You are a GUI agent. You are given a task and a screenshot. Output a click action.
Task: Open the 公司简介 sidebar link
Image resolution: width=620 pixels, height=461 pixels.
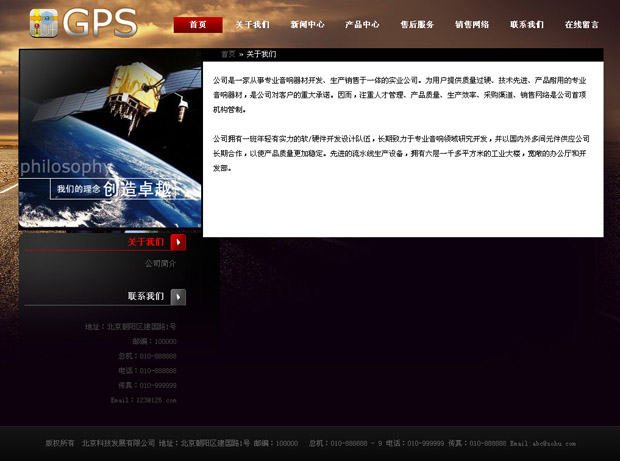pos(160,264)
